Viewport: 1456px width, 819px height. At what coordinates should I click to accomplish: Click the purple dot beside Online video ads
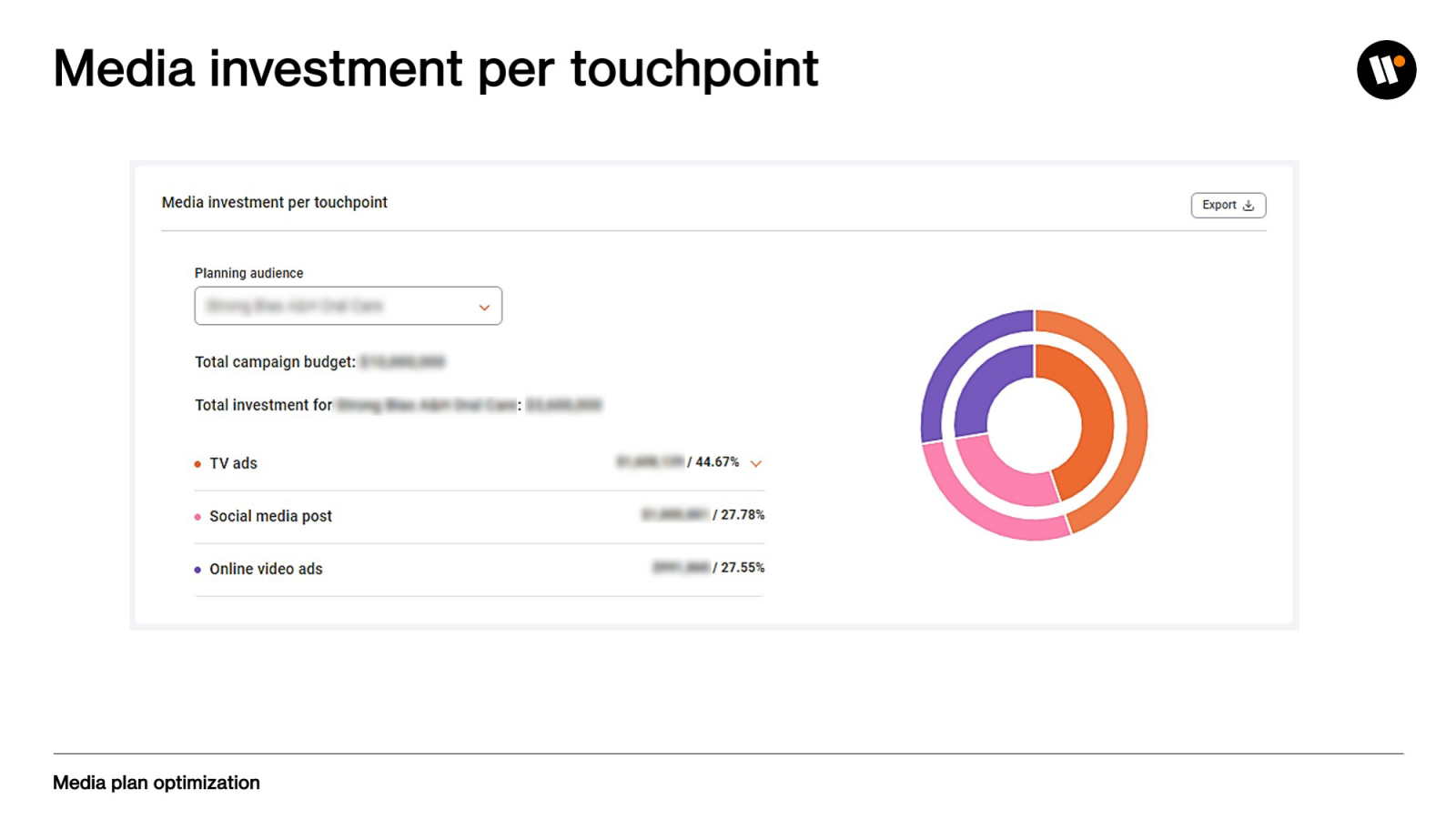pyautogui.click(x=197, y=570)
